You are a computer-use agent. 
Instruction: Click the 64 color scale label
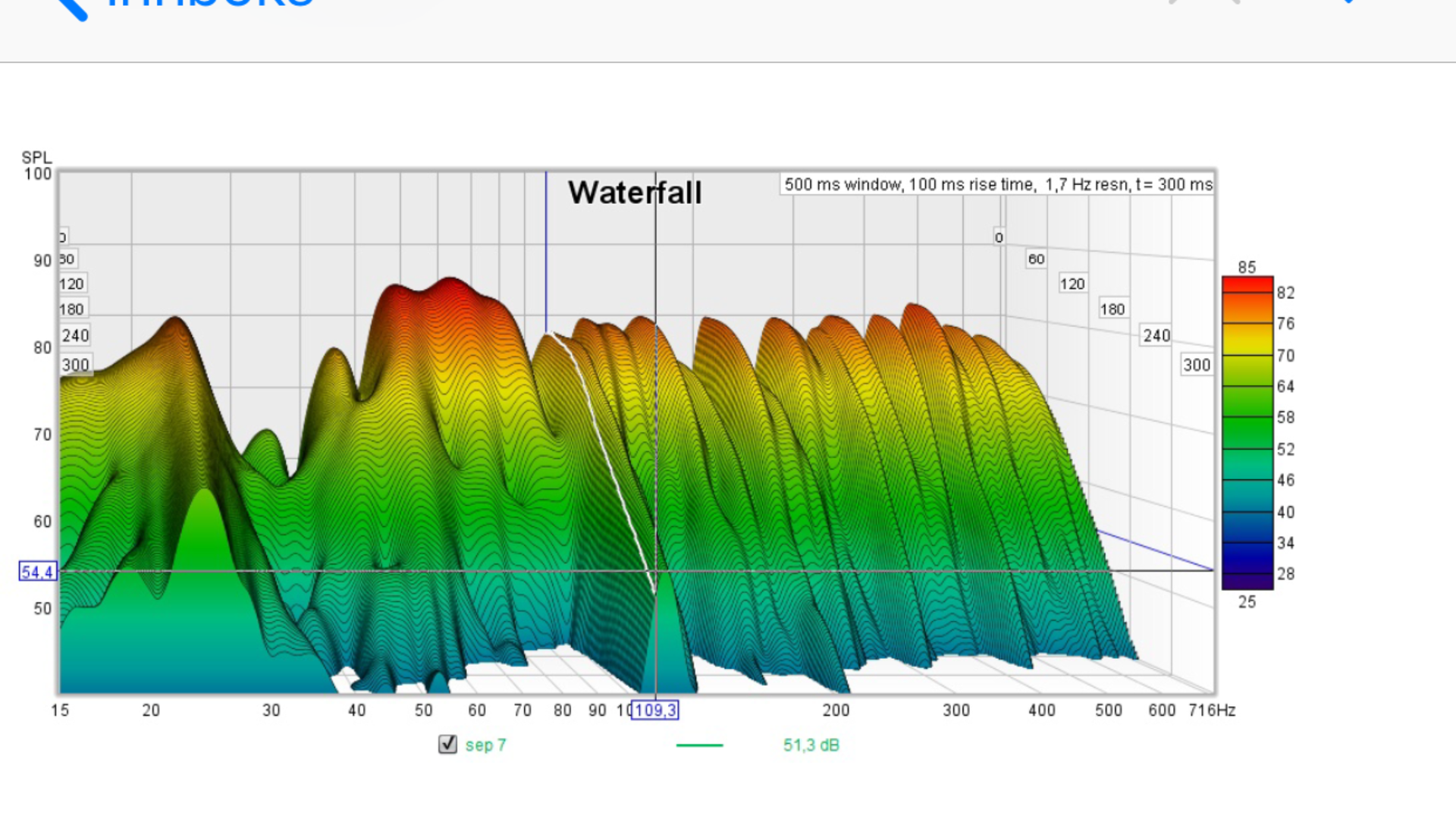pyautogui.click(x=1285, y=387)
